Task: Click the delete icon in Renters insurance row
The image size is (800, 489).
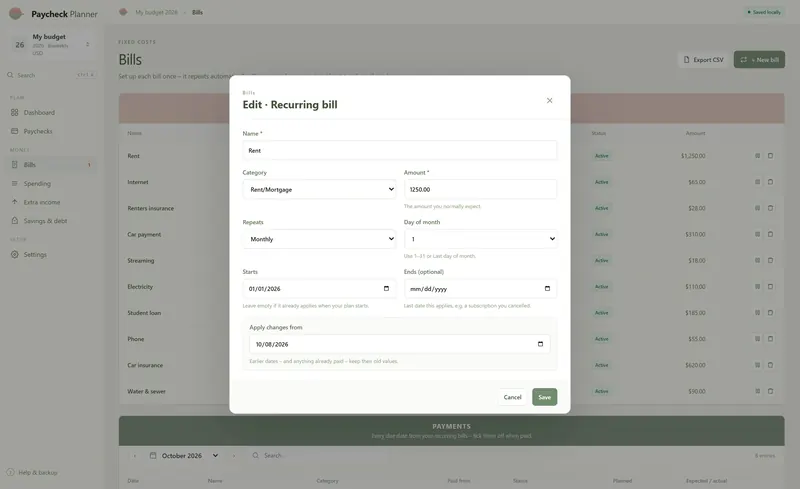Action: [x=770, y=208]
